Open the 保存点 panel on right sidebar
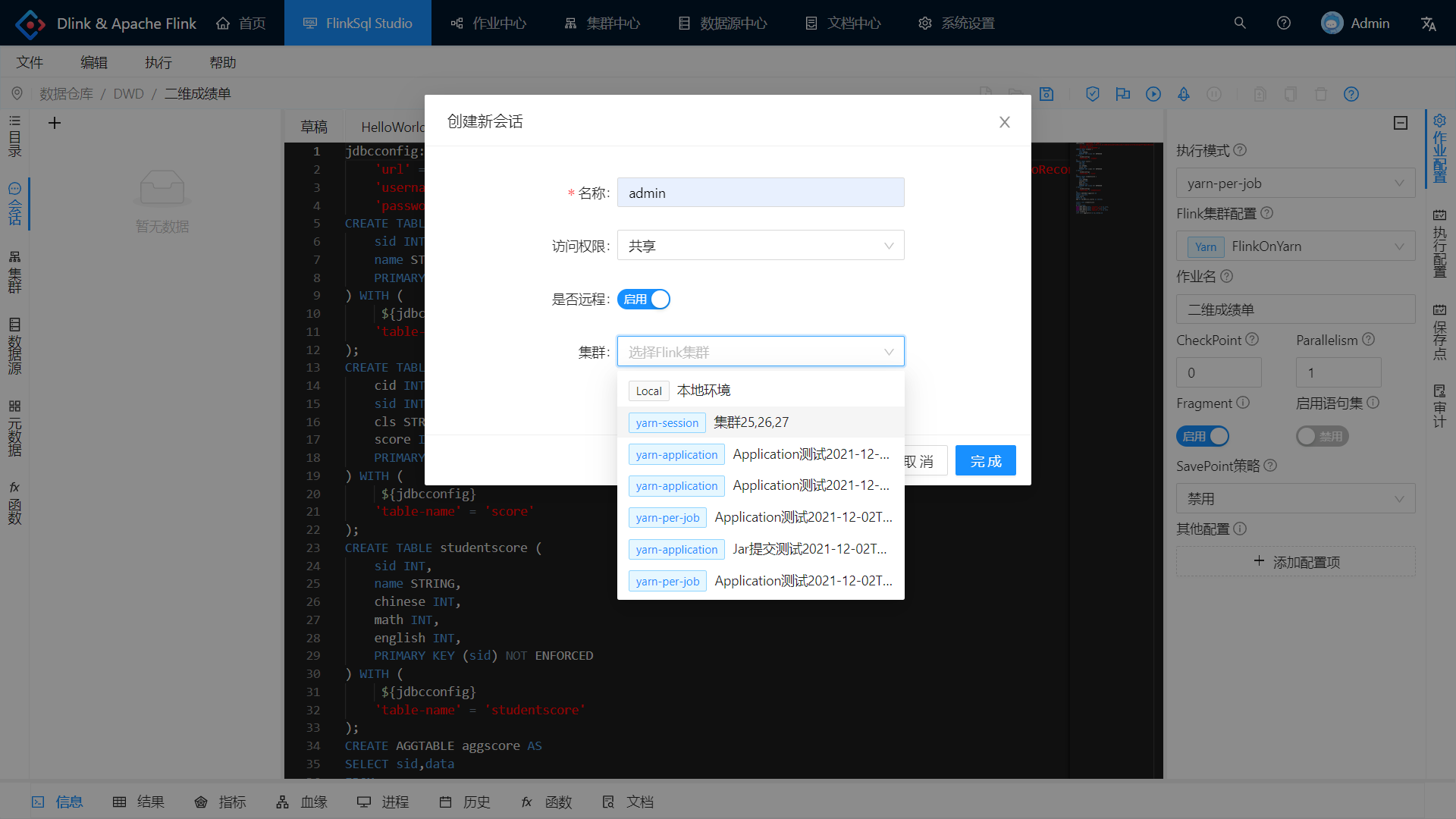The height and width of the screenshot is (819, 1456). click(1440, 334)
